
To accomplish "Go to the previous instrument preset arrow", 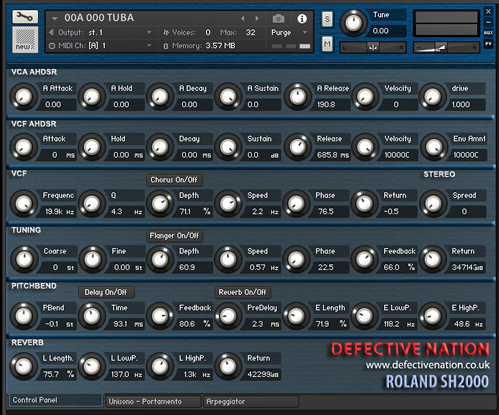I will click(243, 18).
